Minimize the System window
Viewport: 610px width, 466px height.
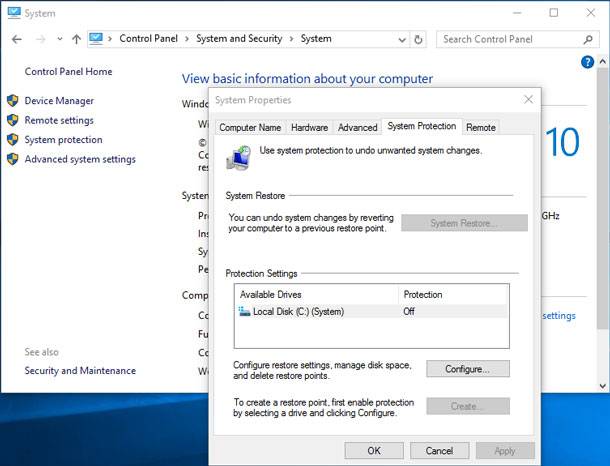tap(517, 13)
